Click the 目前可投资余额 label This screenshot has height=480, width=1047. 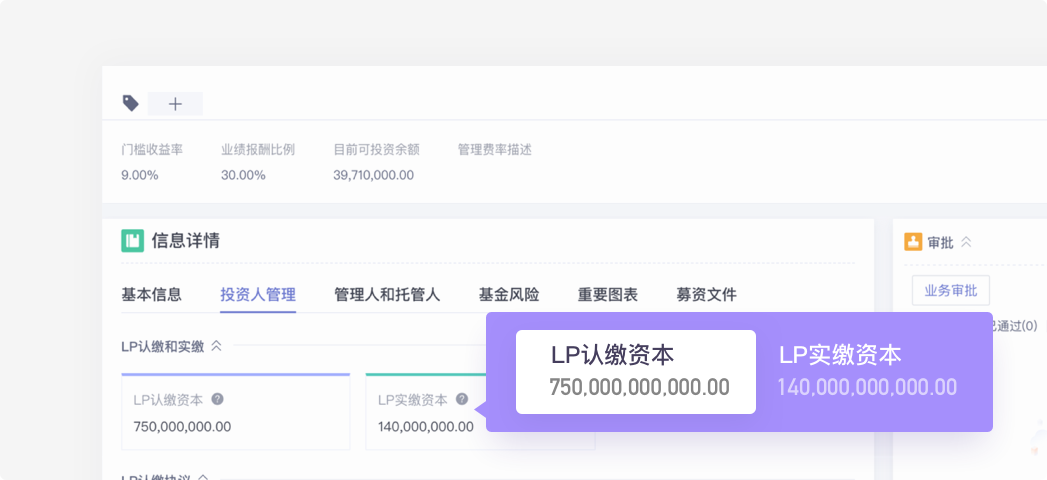point(377,150)
